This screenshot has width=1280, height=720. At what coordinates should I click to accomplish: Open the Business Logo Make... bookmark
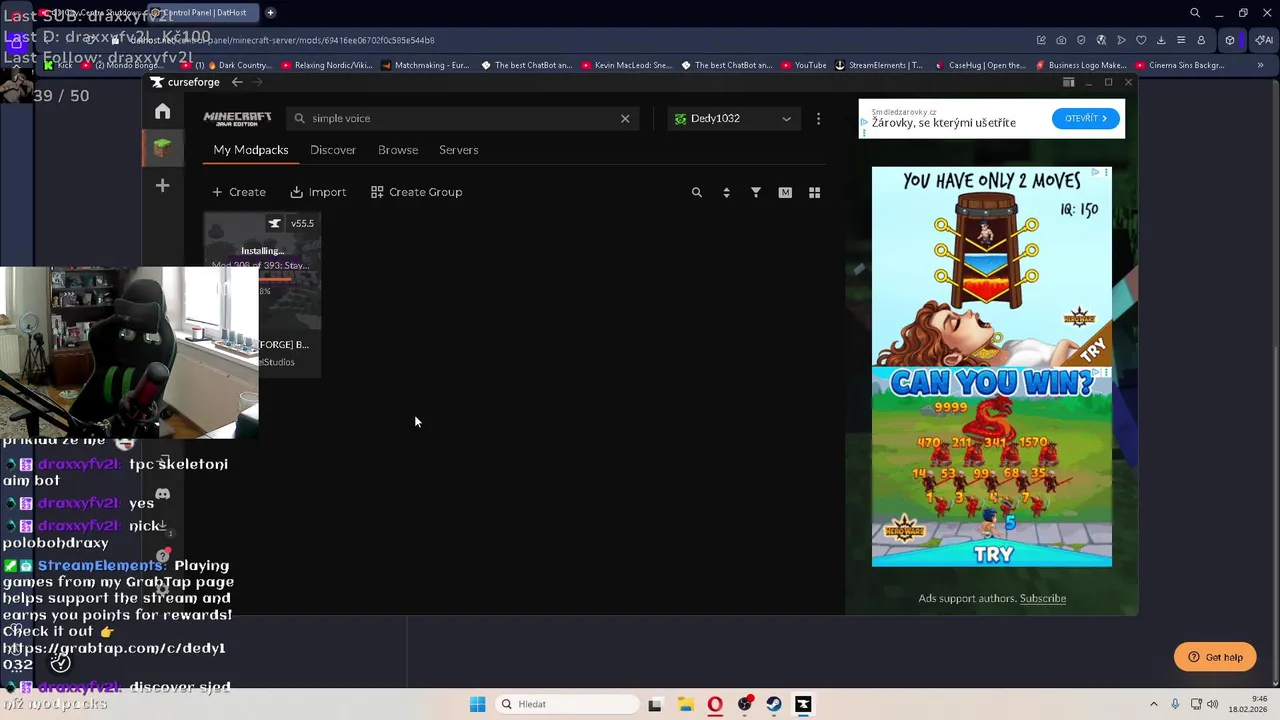pyautogui.click(x=1081, y=65)
